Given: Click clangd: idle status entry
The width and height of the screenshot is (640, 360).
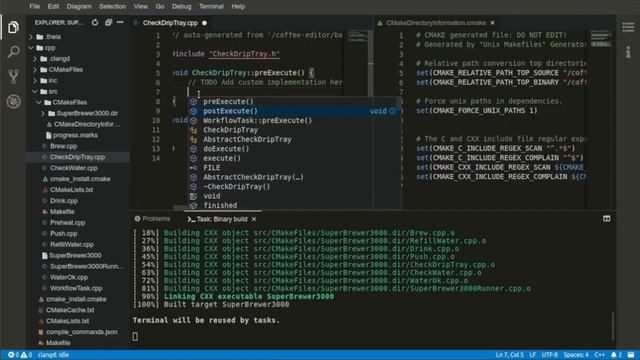Looking at the screenshot, I should 53,355.
